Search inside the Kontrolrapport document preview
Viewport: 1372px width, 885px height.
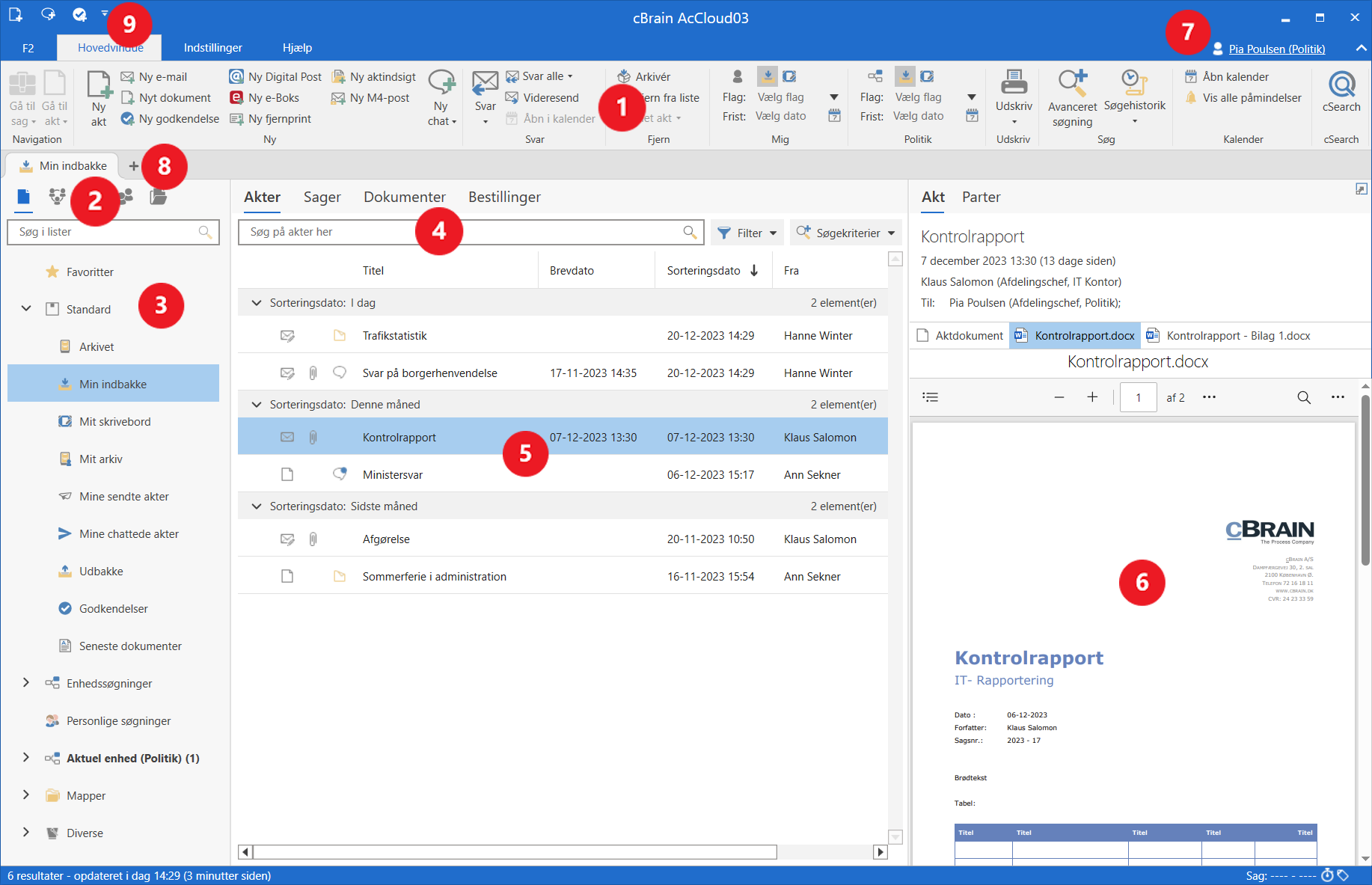(1303, 397)
